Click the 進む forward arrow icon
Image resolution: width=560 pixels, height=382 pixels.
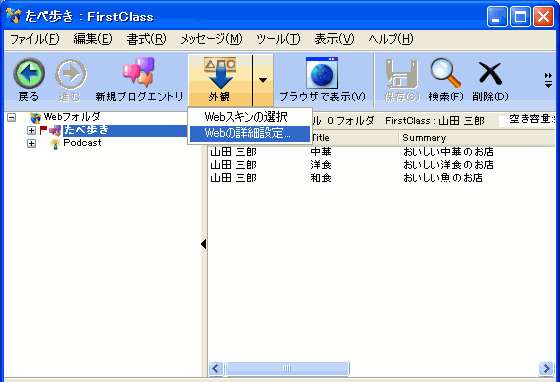click(71, 74)
